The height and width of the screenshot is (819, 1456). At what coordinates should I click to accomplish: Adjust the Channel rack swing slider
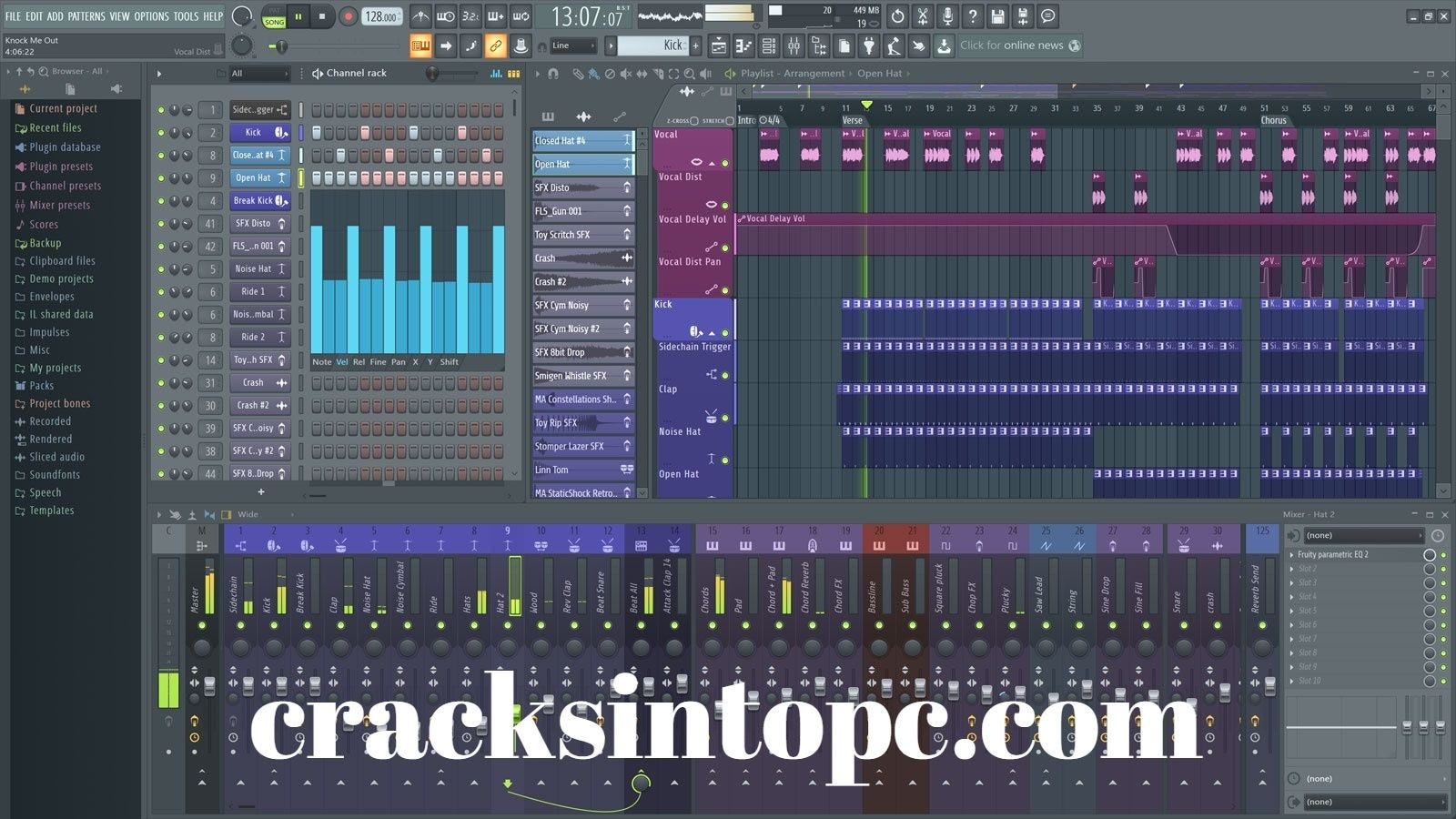[x=452, y=74]
